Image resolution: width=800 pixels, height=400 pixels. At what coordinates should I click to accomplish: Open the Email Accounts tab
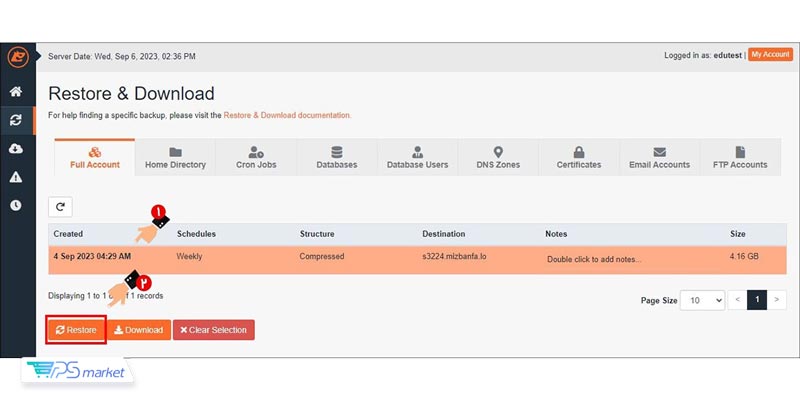pos(659,158)
